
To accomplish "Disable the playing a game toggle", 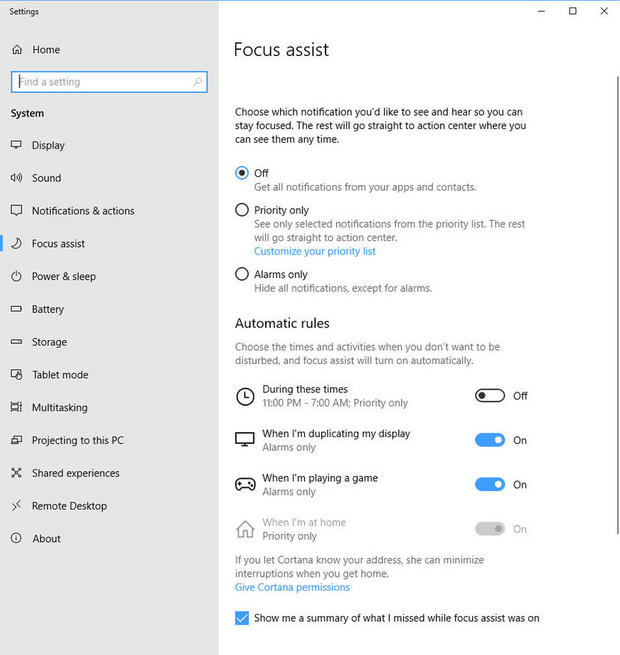I will click(x=490, y=485).
